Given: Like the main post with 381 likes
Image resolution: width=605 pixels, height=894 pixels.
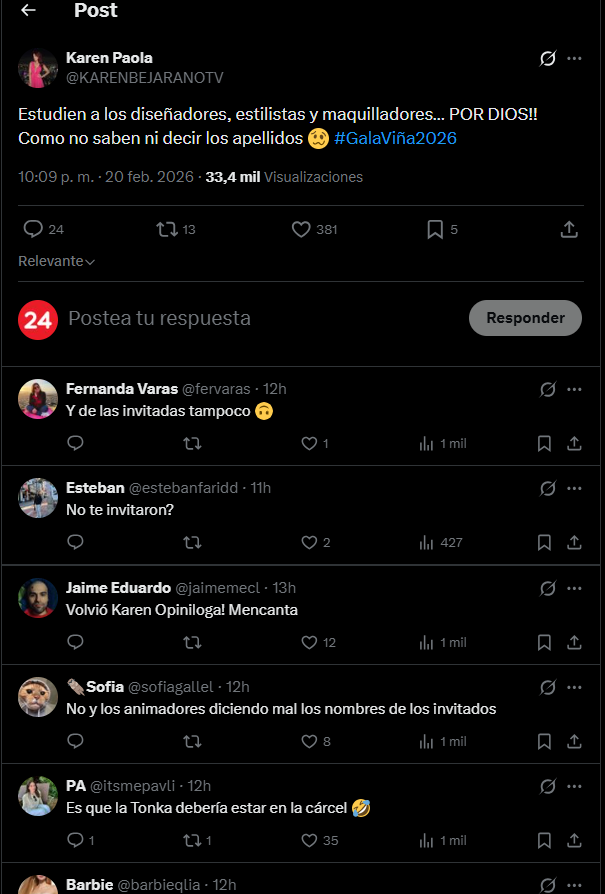Looking at the screenshot, I should (x=301, y=230).
